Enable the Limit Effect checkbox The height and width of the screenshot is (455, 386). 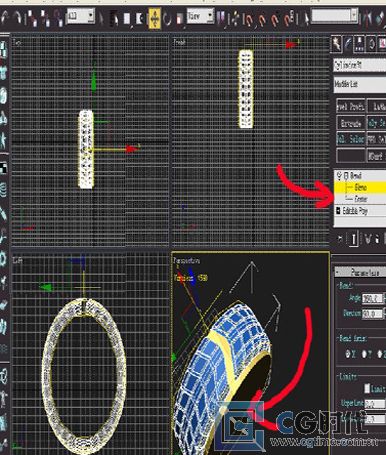click(367, 388)
